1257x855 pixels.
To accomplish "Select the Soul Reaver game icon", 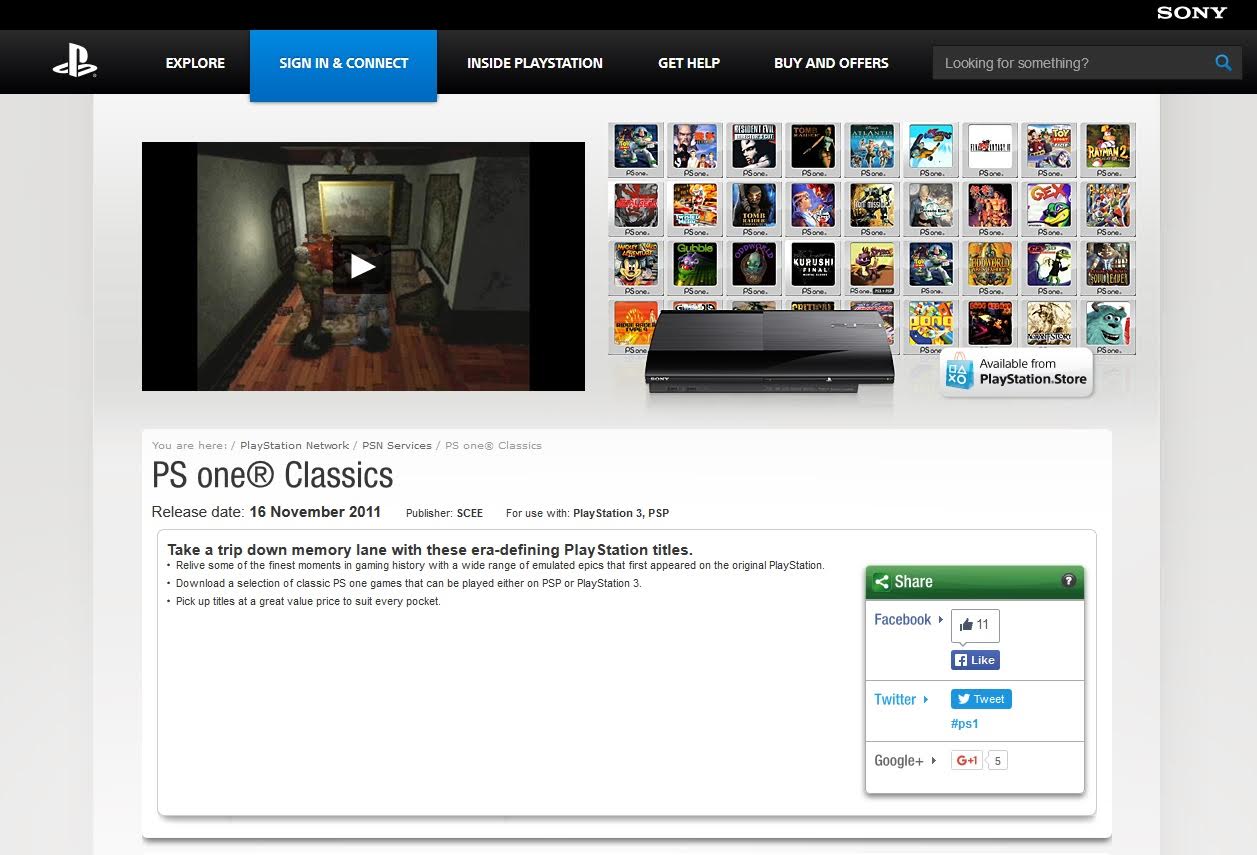I will (1108, 267).
